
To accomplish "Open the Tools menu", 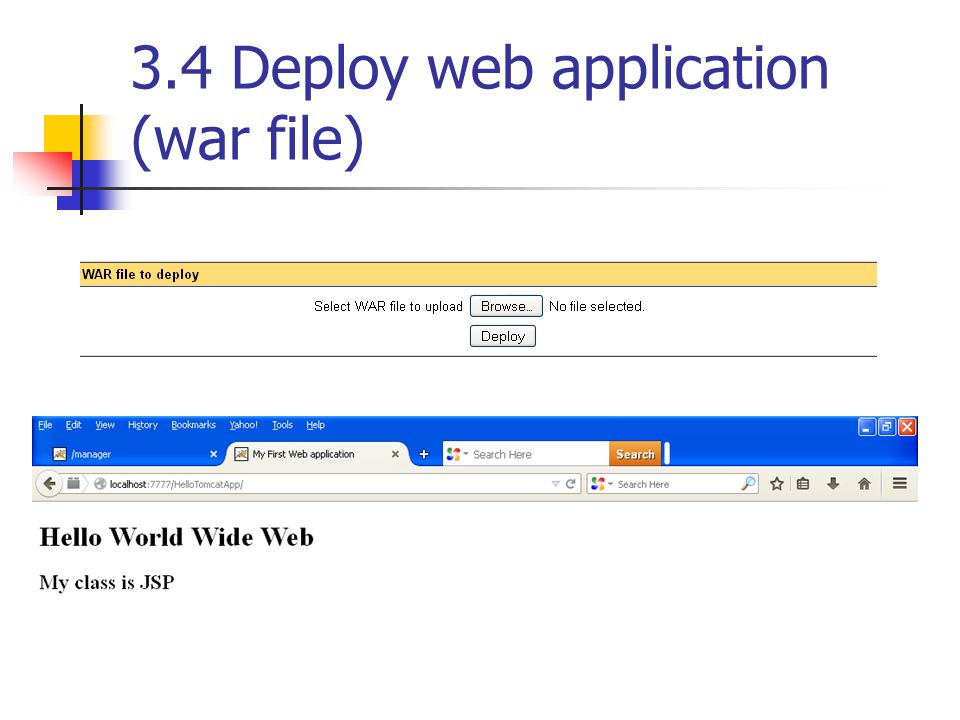I will click(282, 425).
